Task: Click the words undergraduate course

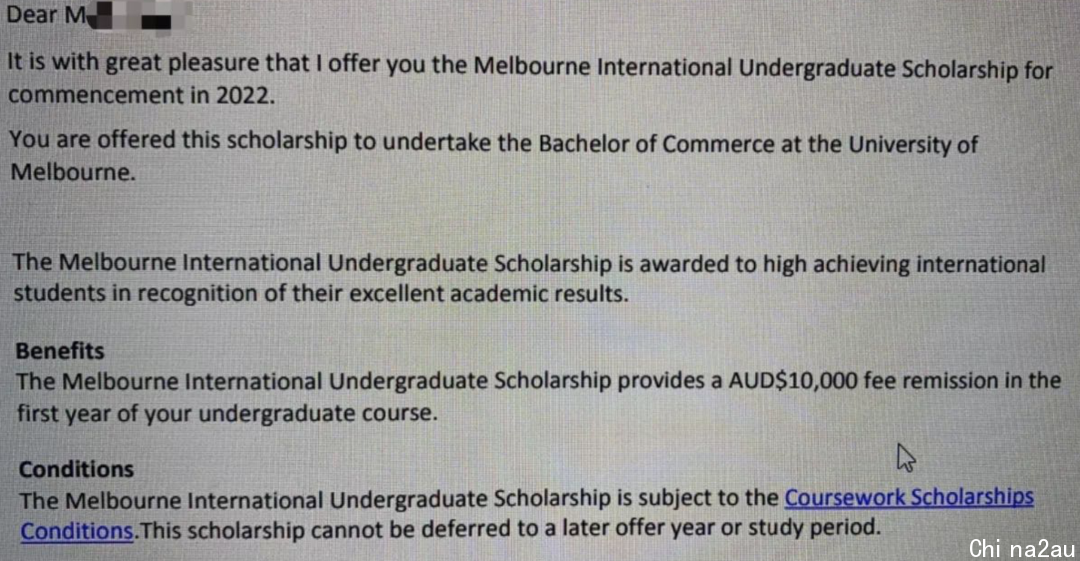Action: click(318, 414)
